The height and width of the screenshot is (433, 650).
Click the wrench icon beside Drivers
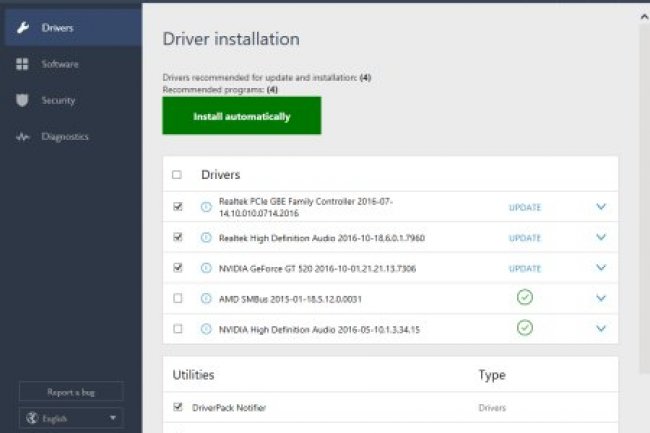22,28
